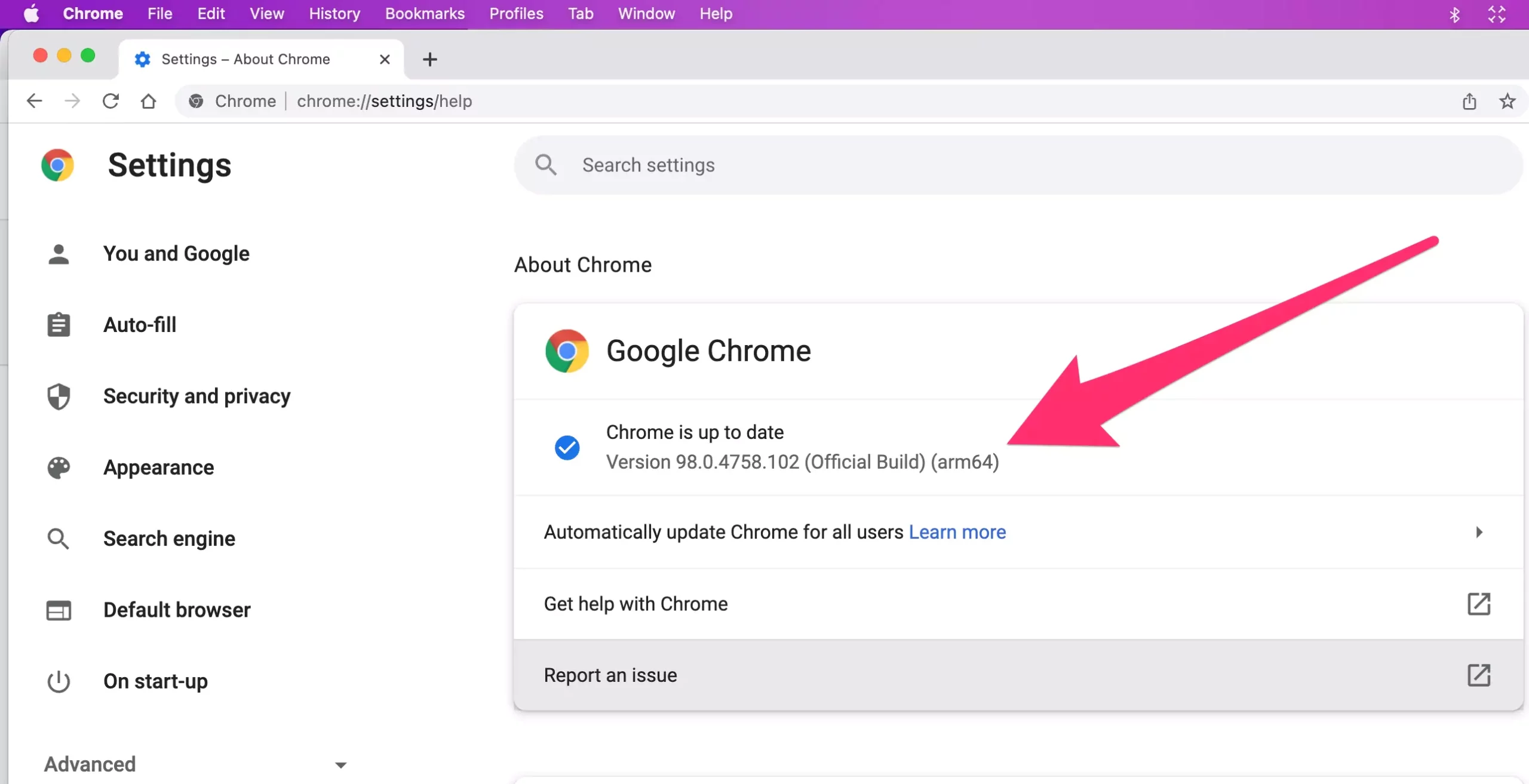This screenshot has width=1529, height=784.
Task: Select the Settings – About Chrome tab
Action: point(262,59)
